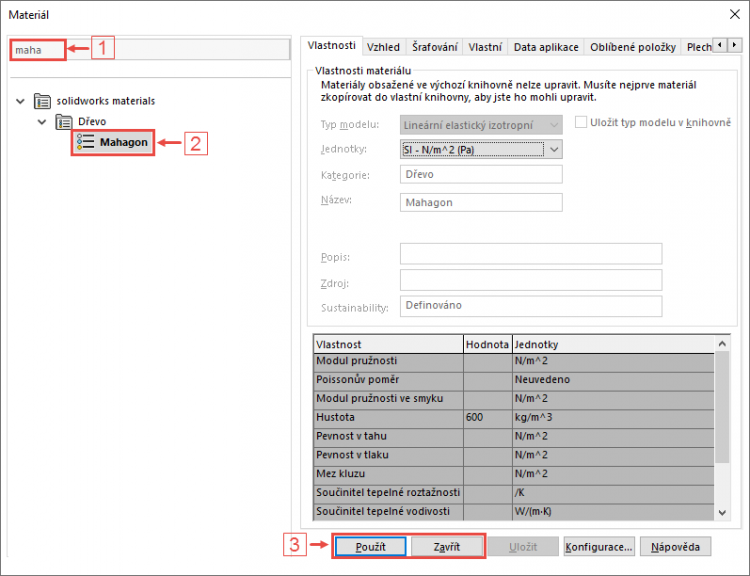Open help with Nápověda button

point(675,547)
